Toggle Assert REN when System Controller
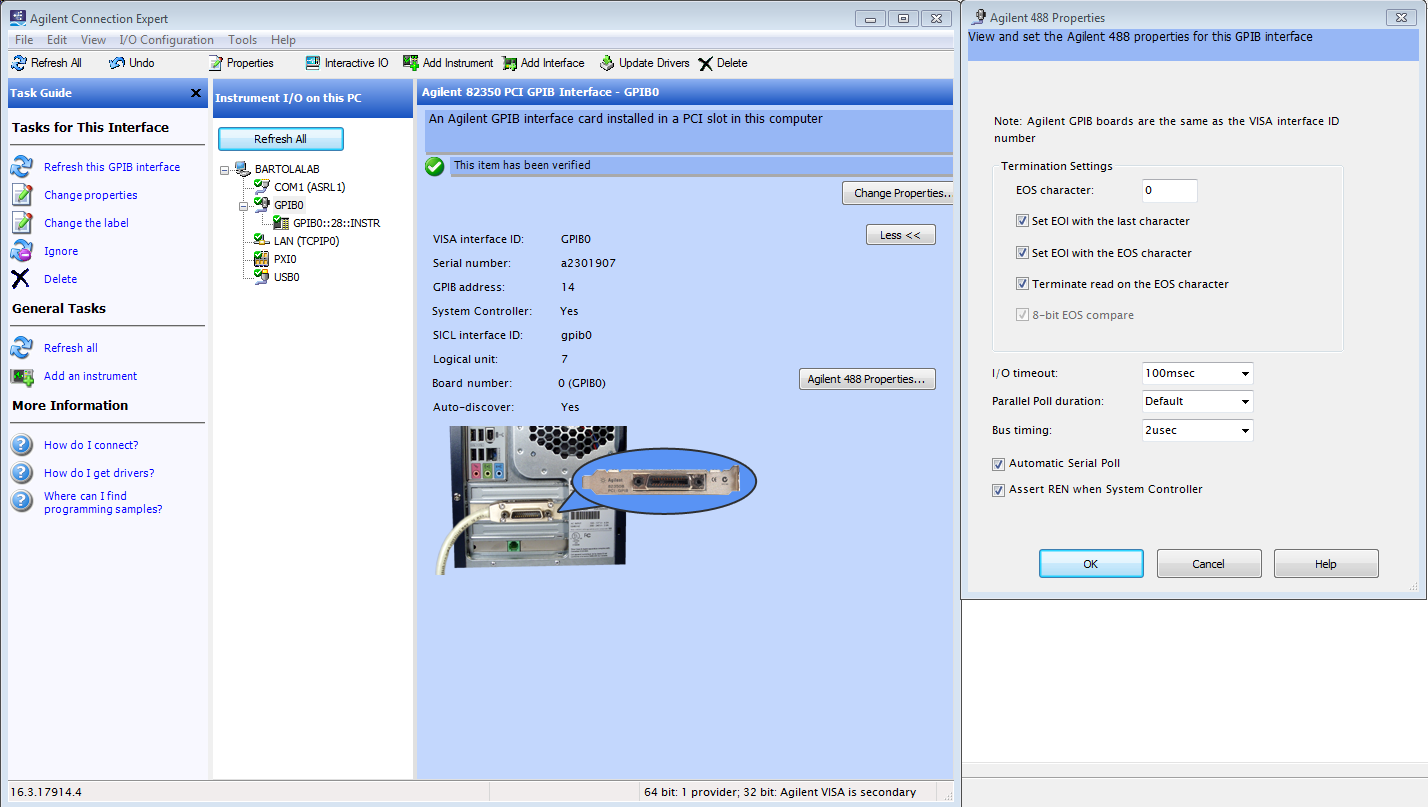 [x=998, y=490]
